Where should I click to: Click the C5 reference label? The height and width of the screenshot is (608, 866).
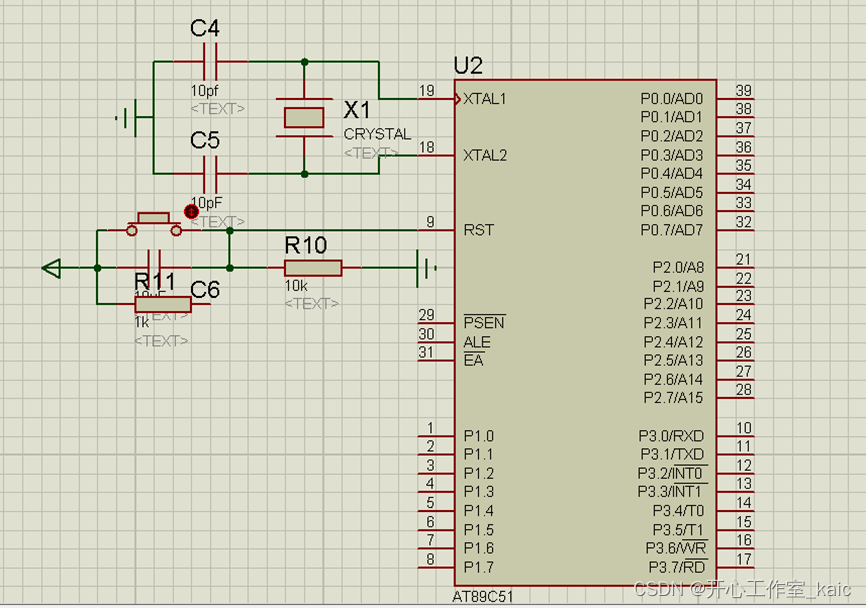tap(205, 140)
